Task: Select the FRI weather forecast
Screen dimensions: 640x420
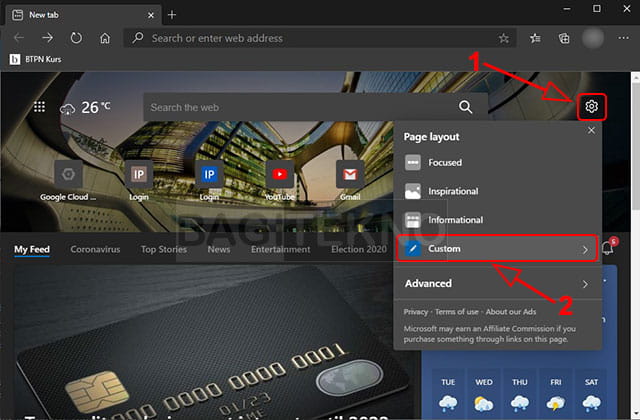Action: tap(556, 394)
